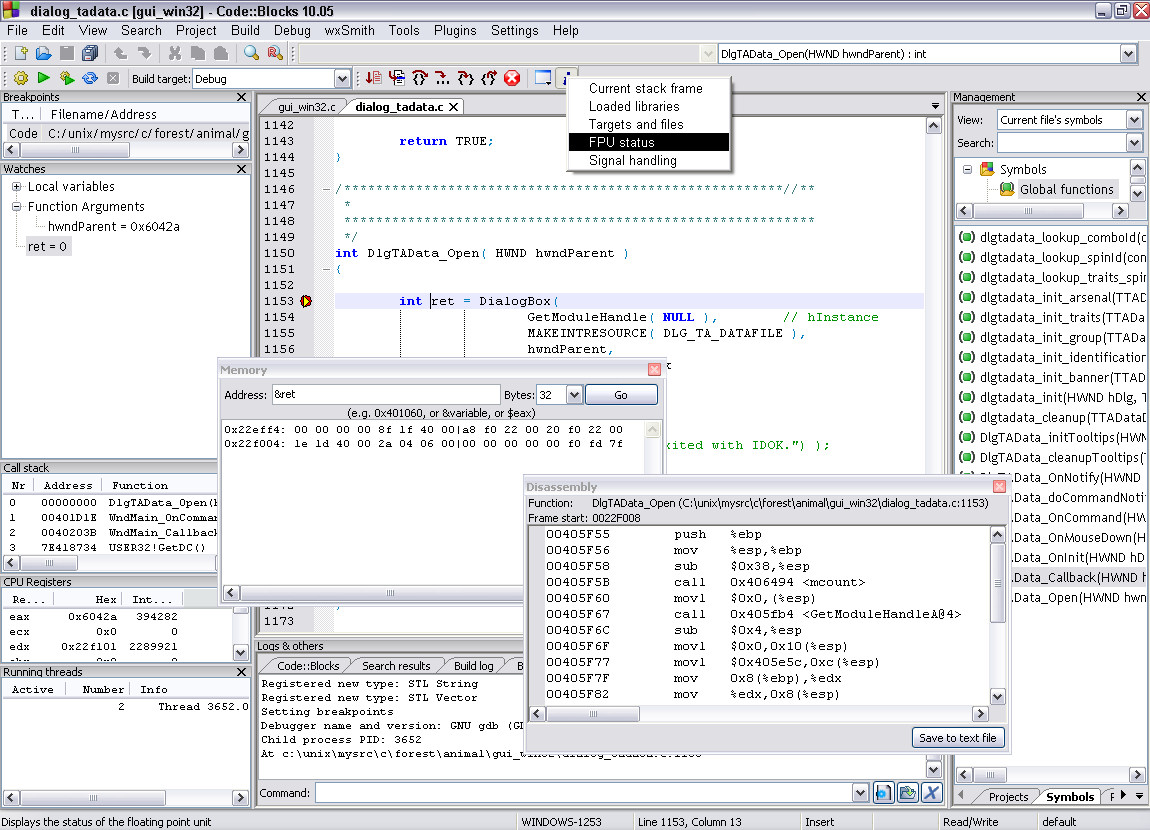Open the Plugins menu
Image resolution: width=1150 pixels, height=830 pixels.
pos(455,30)
